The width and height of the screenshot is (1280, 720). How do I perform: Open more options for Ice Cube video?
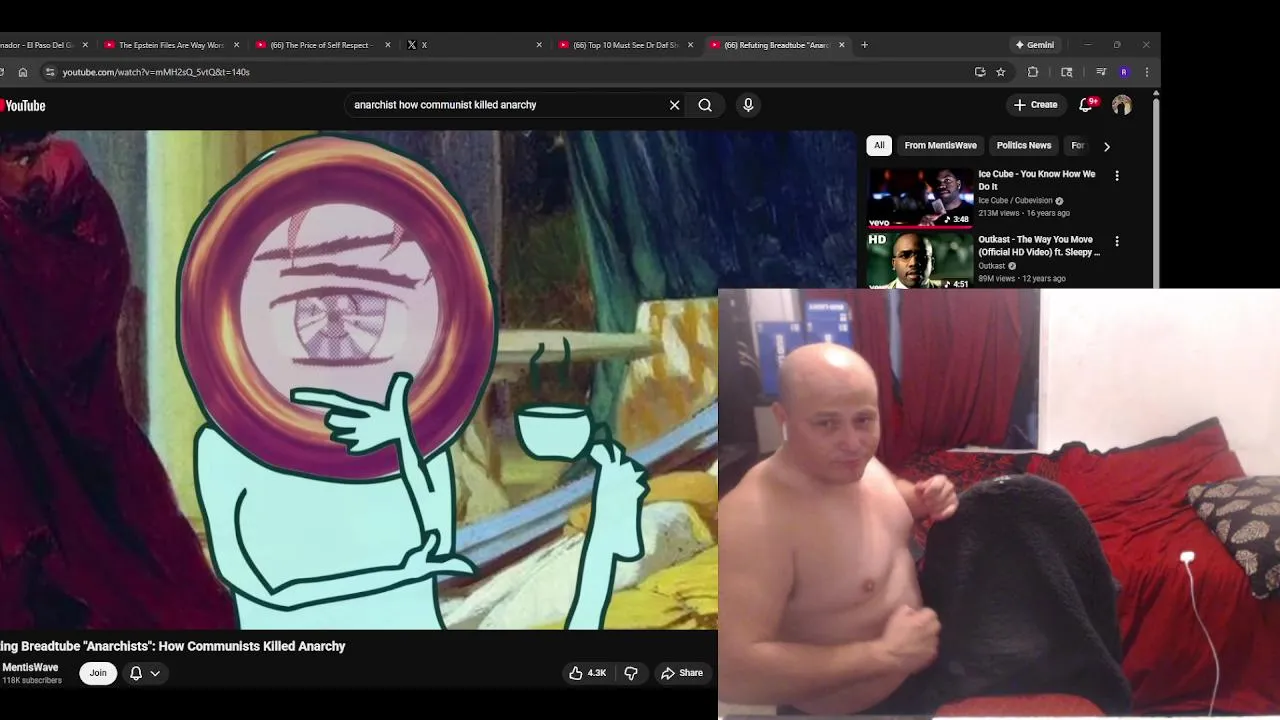[1117, 176]
